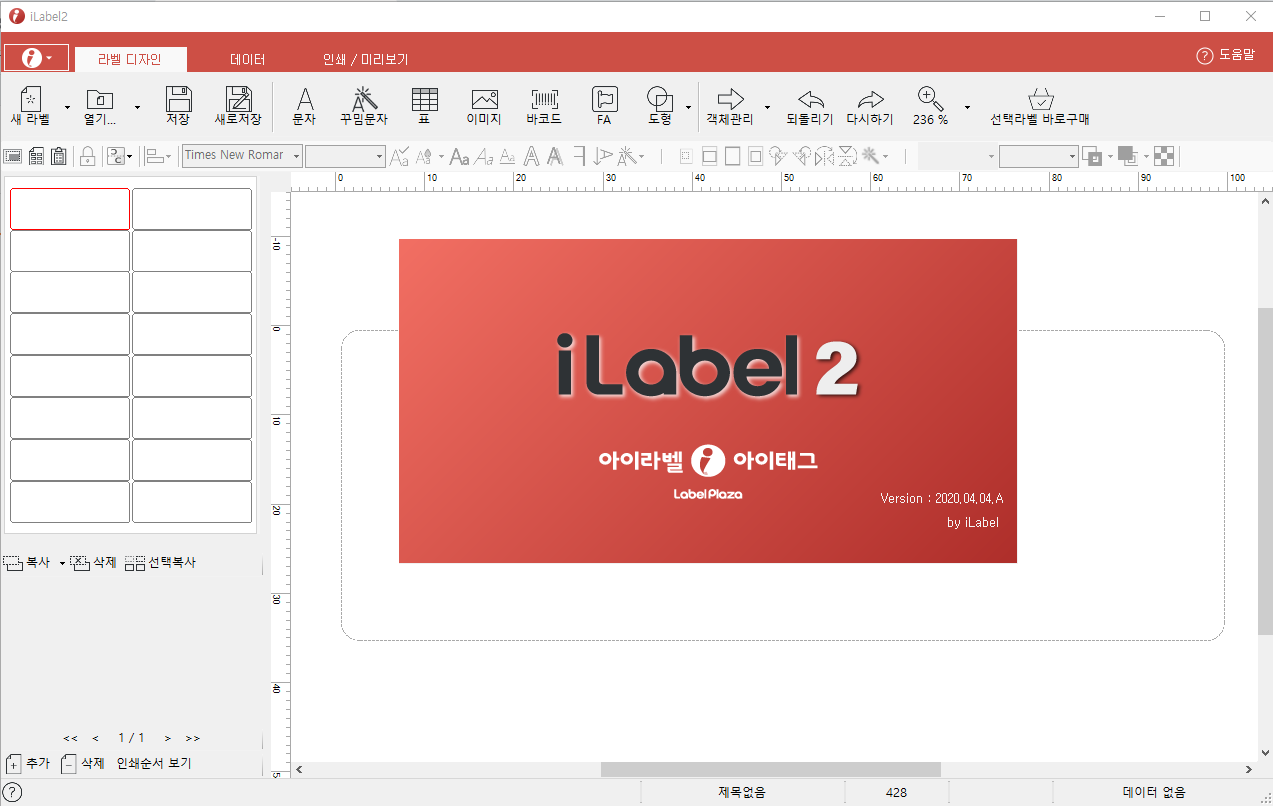Click the clipboard paste icon in small toolbar
The width and height of the screenshot is (1273, 806).
tap(59, 155)
